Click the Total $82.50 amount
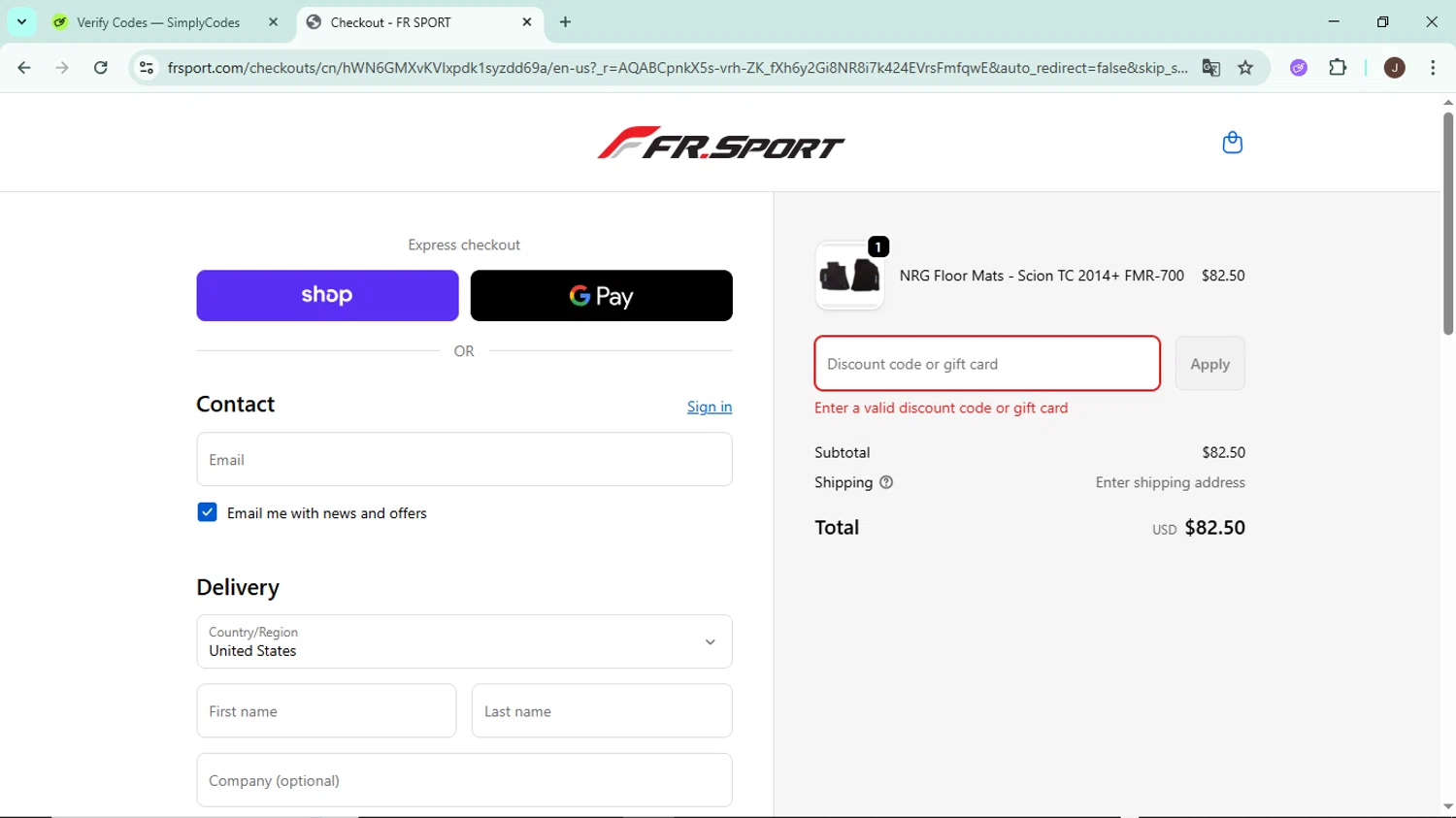Image resolution: width=1456 pixels, height=818 pixels. tap(1214, 528)
